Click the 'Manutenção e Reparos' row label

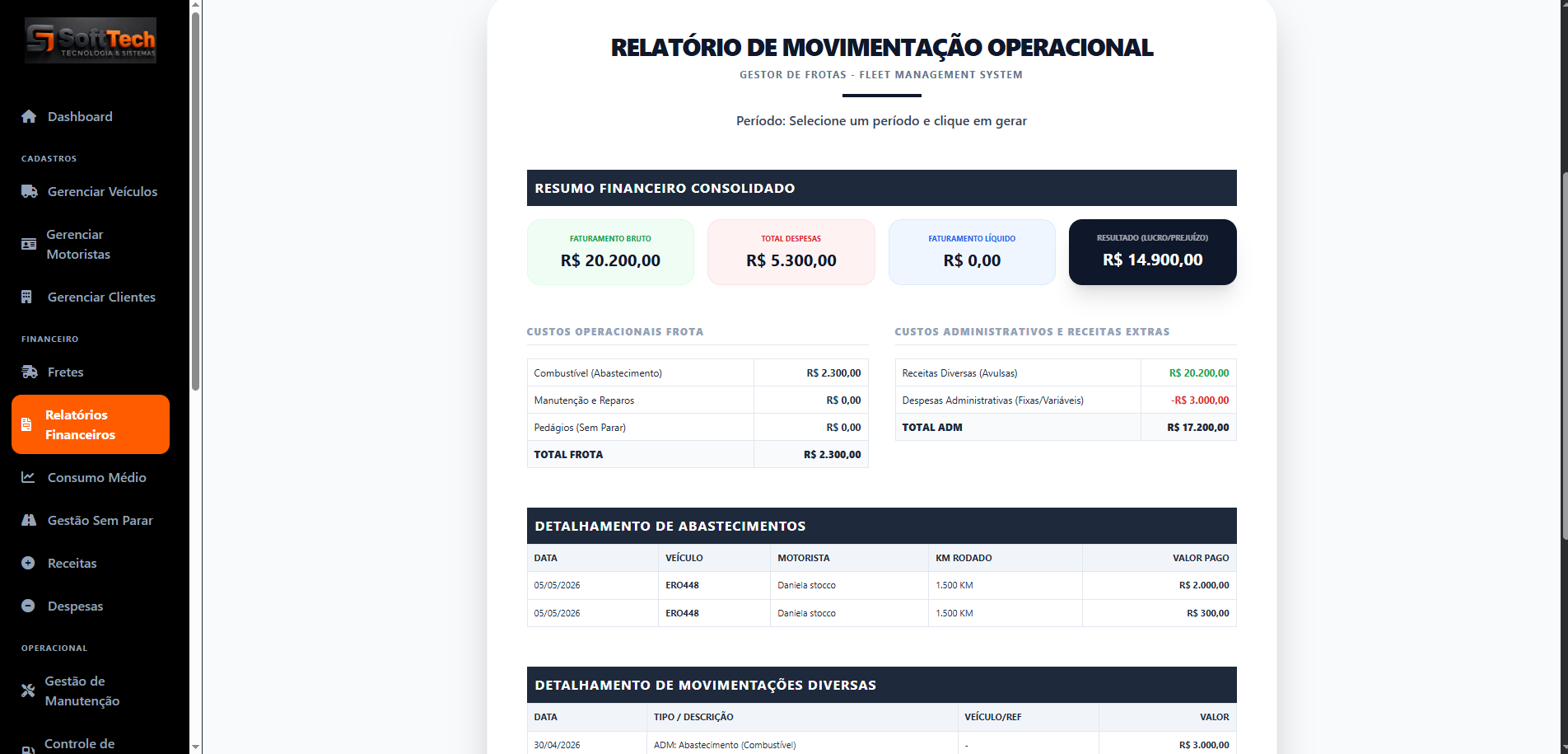[584, 400]
